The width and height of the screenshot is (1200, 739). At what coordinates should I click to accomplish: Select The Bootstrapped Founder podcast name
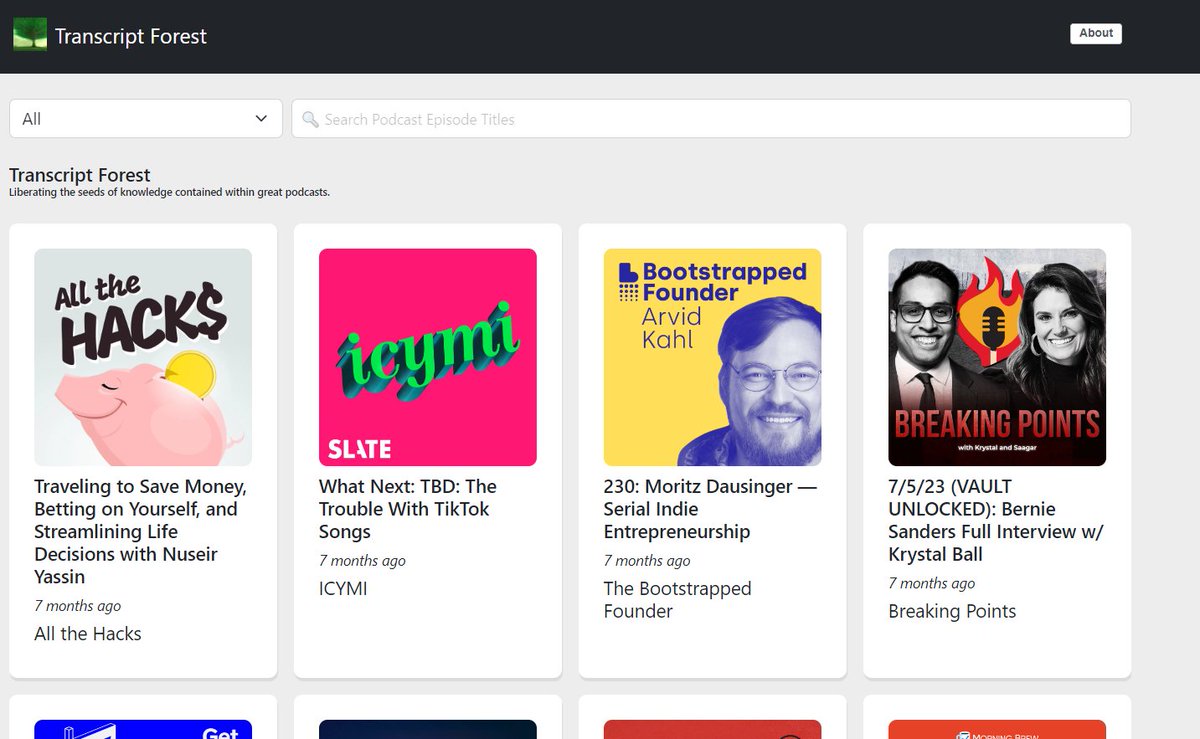(x=678, y=600)
